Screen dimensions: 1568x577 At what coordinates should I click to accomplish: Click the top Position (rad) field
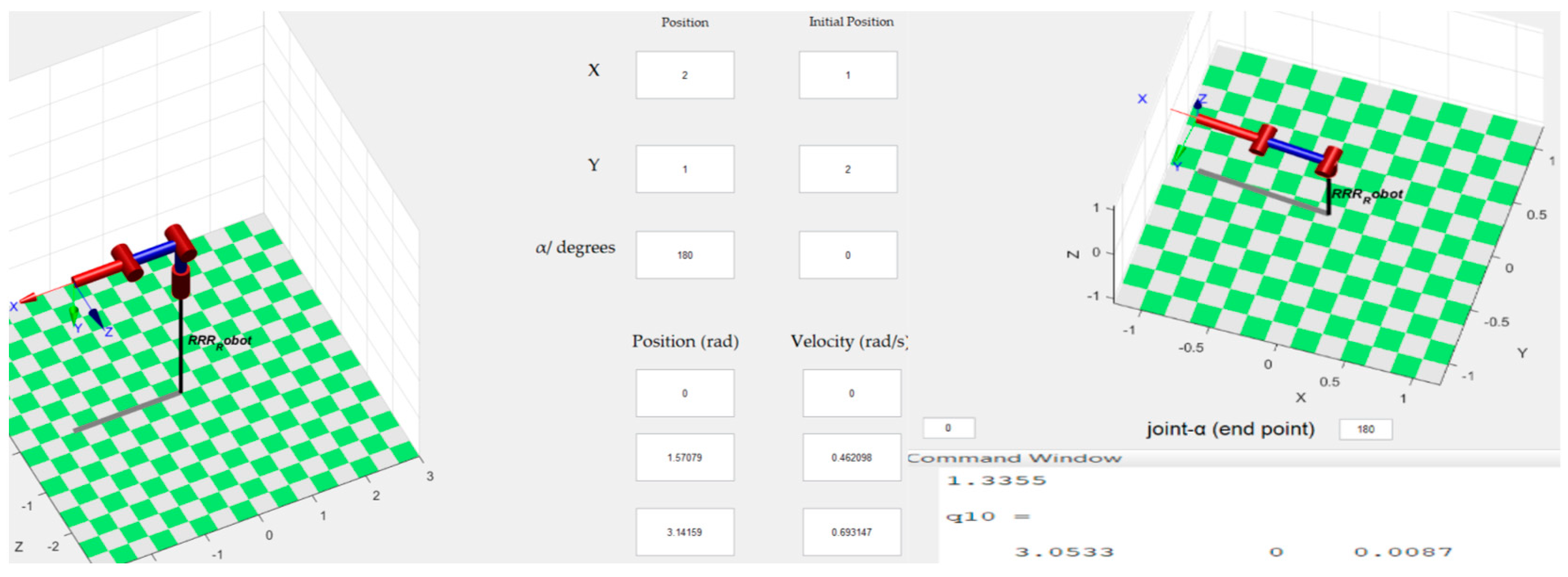pyautogui.click(x=685, y=393)
